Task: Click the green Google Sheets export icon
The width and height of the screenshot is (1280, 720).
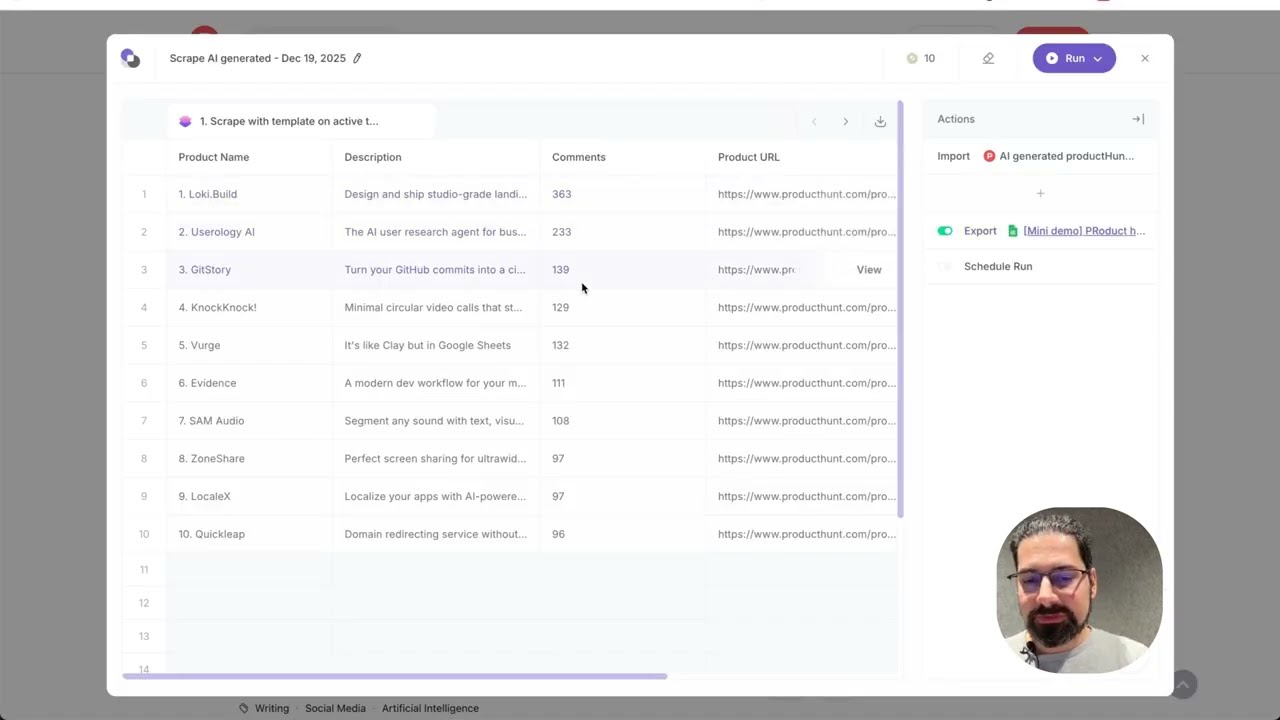Action: [x=1012, y=231]
